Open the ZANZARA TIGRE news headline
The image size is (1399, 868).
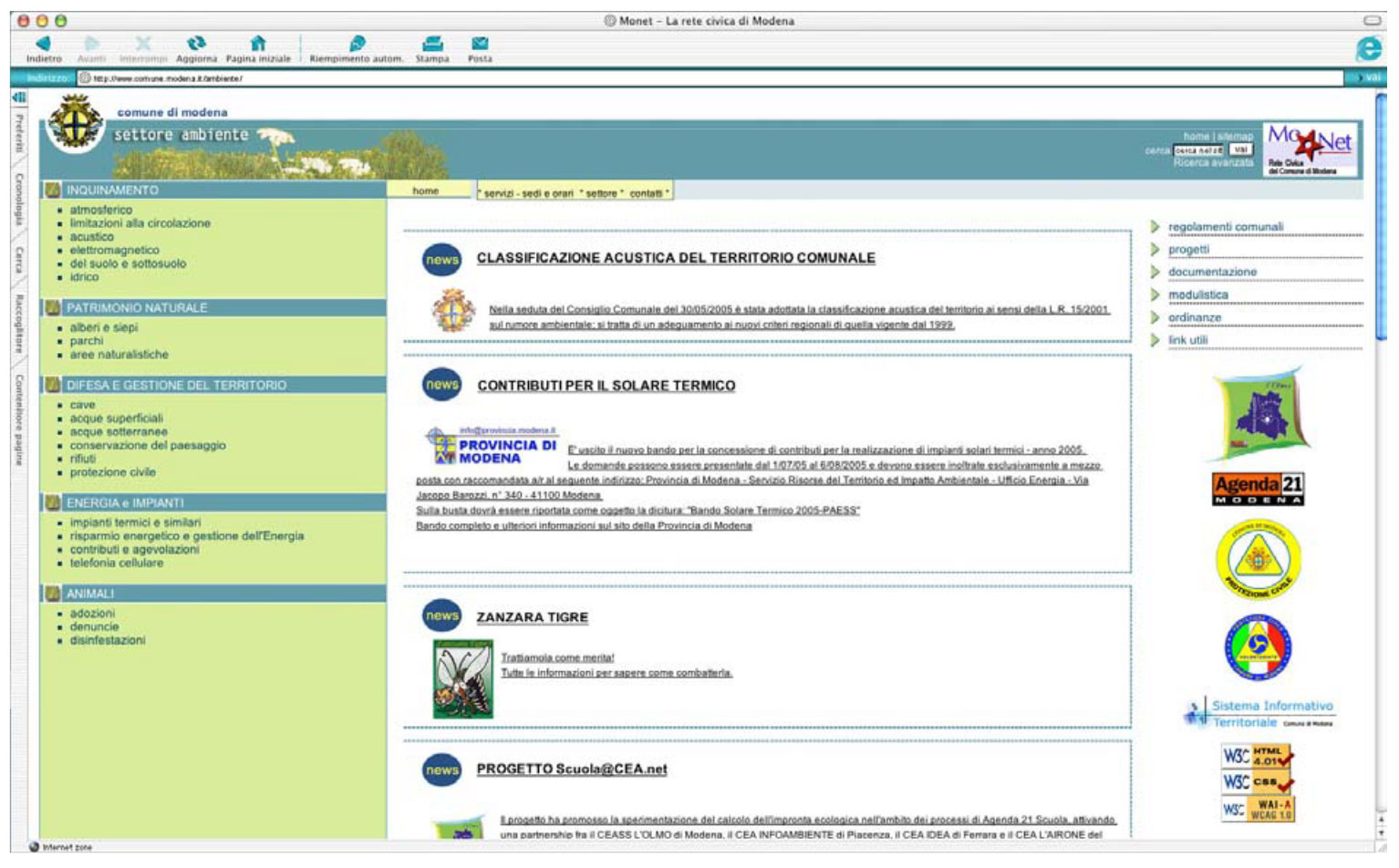click(x=533, y=618)
